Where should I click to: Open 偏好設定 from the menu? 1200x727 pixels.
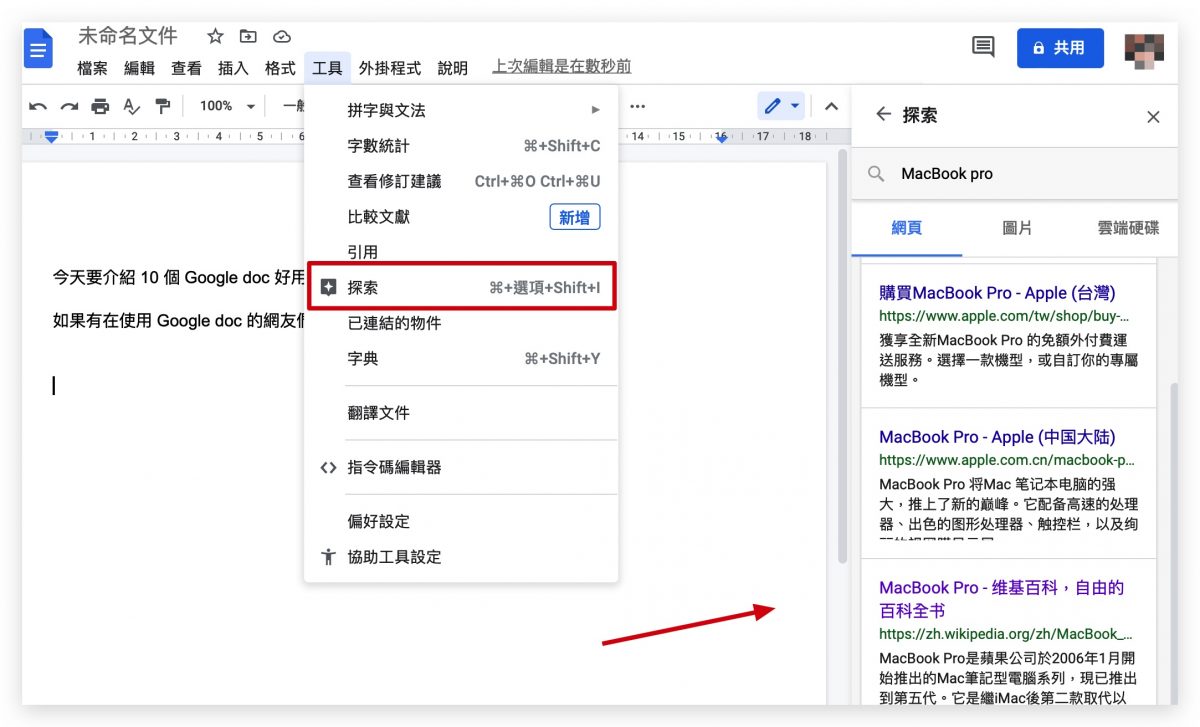[x=461, y=521]
